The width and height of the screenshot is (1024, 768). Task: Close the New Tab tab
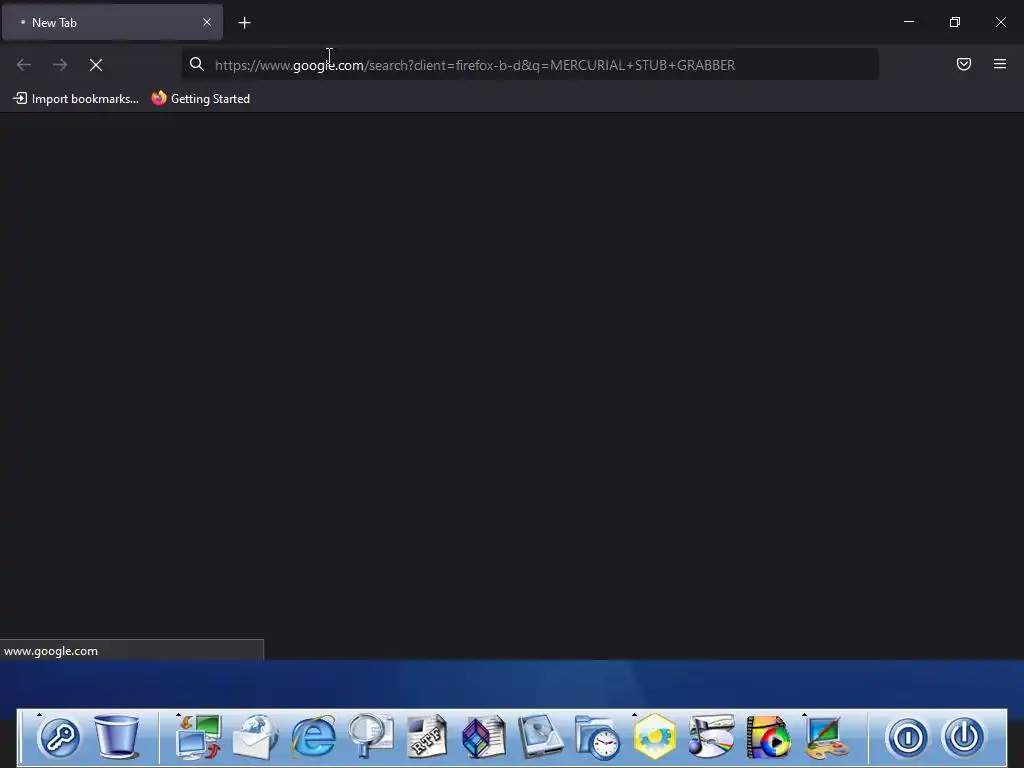206,22
